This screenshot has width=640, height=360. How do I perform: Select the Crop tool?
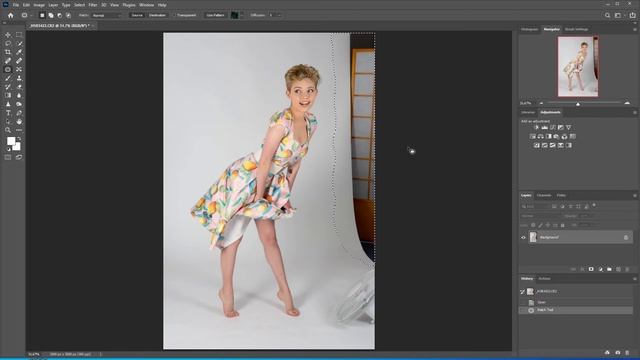click(8, 52)
